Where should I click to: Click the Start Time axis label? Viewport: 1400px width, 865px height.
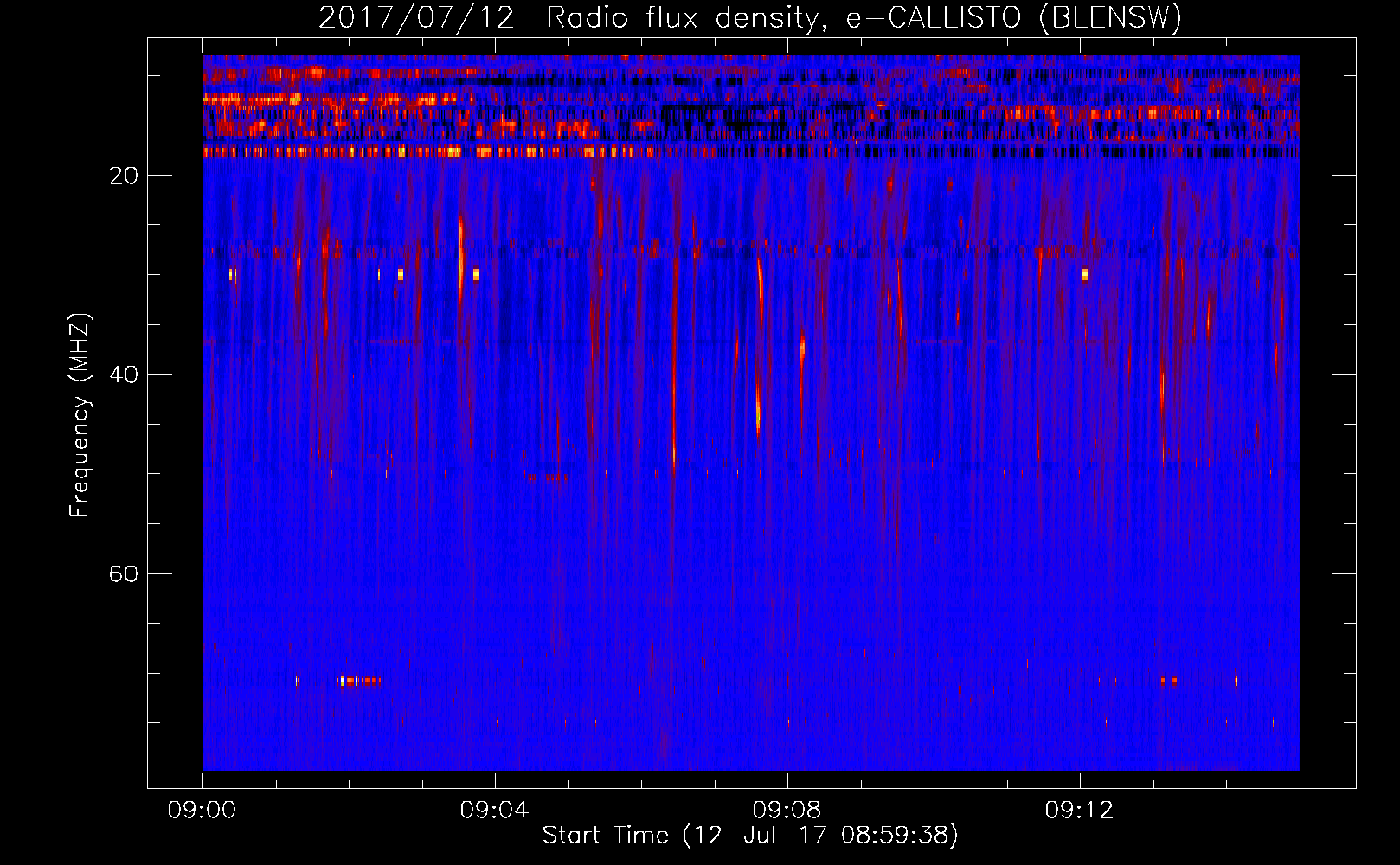pos(750,836)
